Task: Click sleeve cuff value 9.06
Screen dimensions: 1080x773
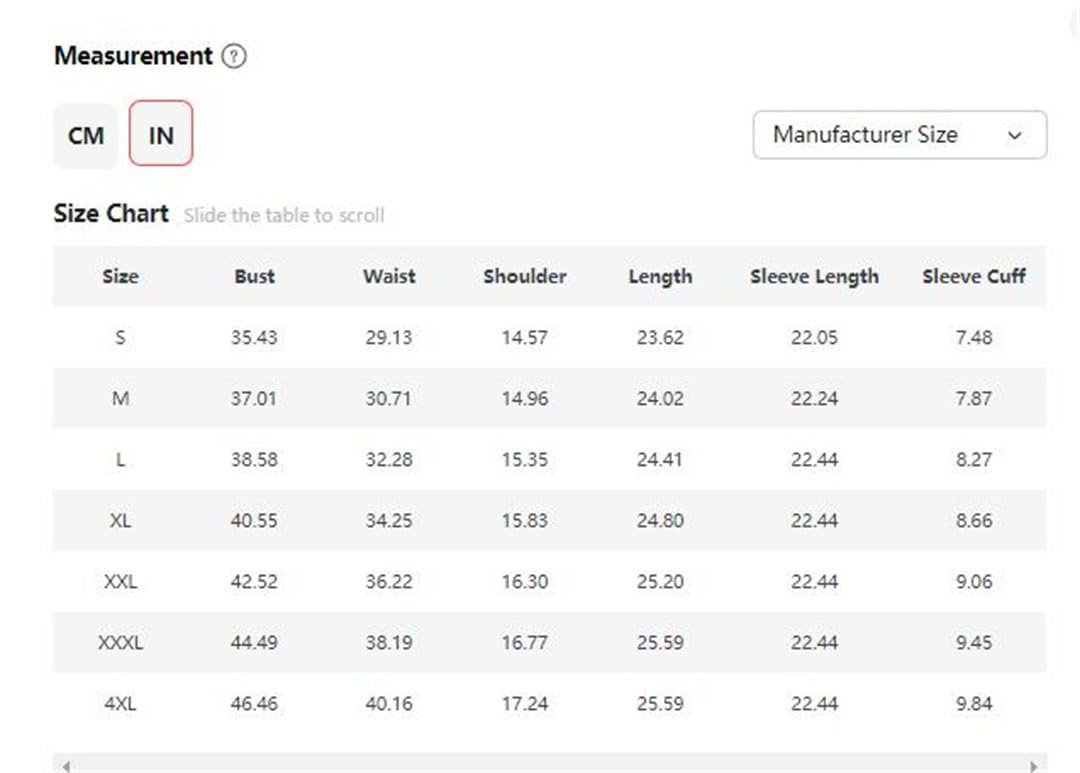Action: point(974,581)
